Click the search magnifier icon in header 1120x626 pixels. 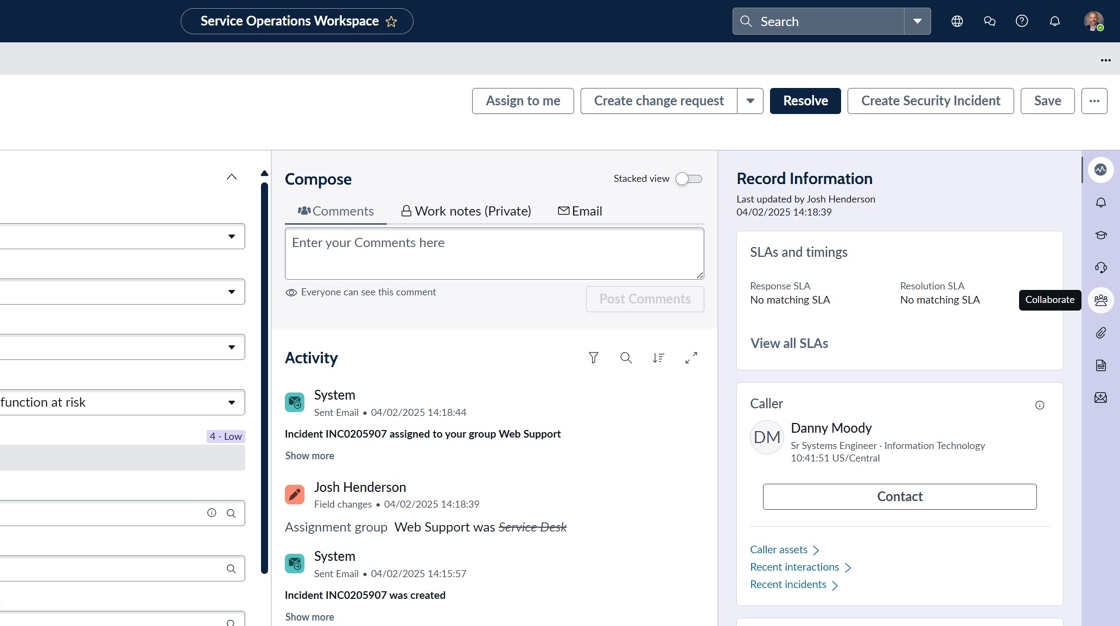[x=746, y=21]
